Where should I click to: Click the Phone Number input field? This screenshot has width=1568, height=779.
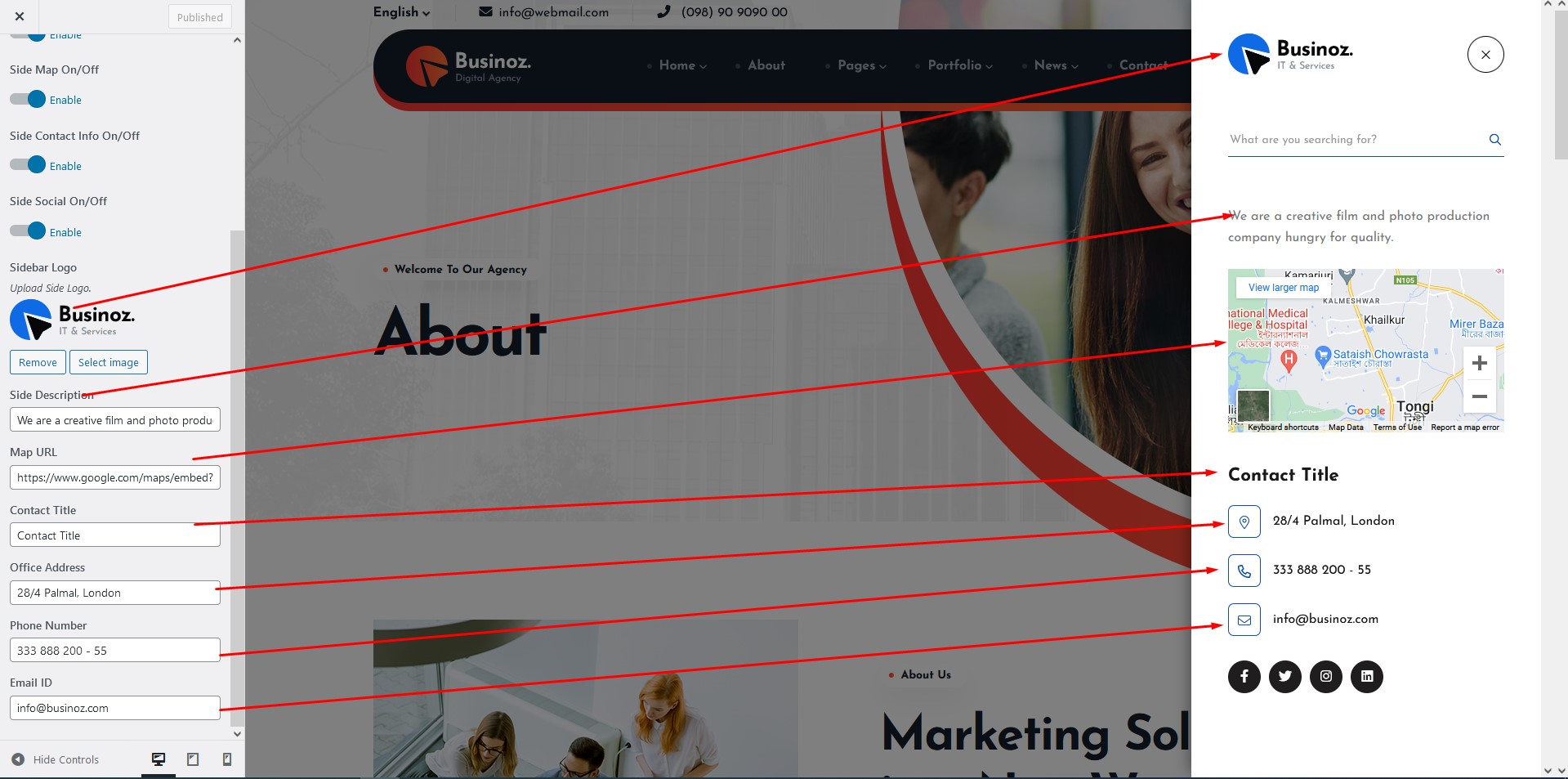[x=114, y=651]
